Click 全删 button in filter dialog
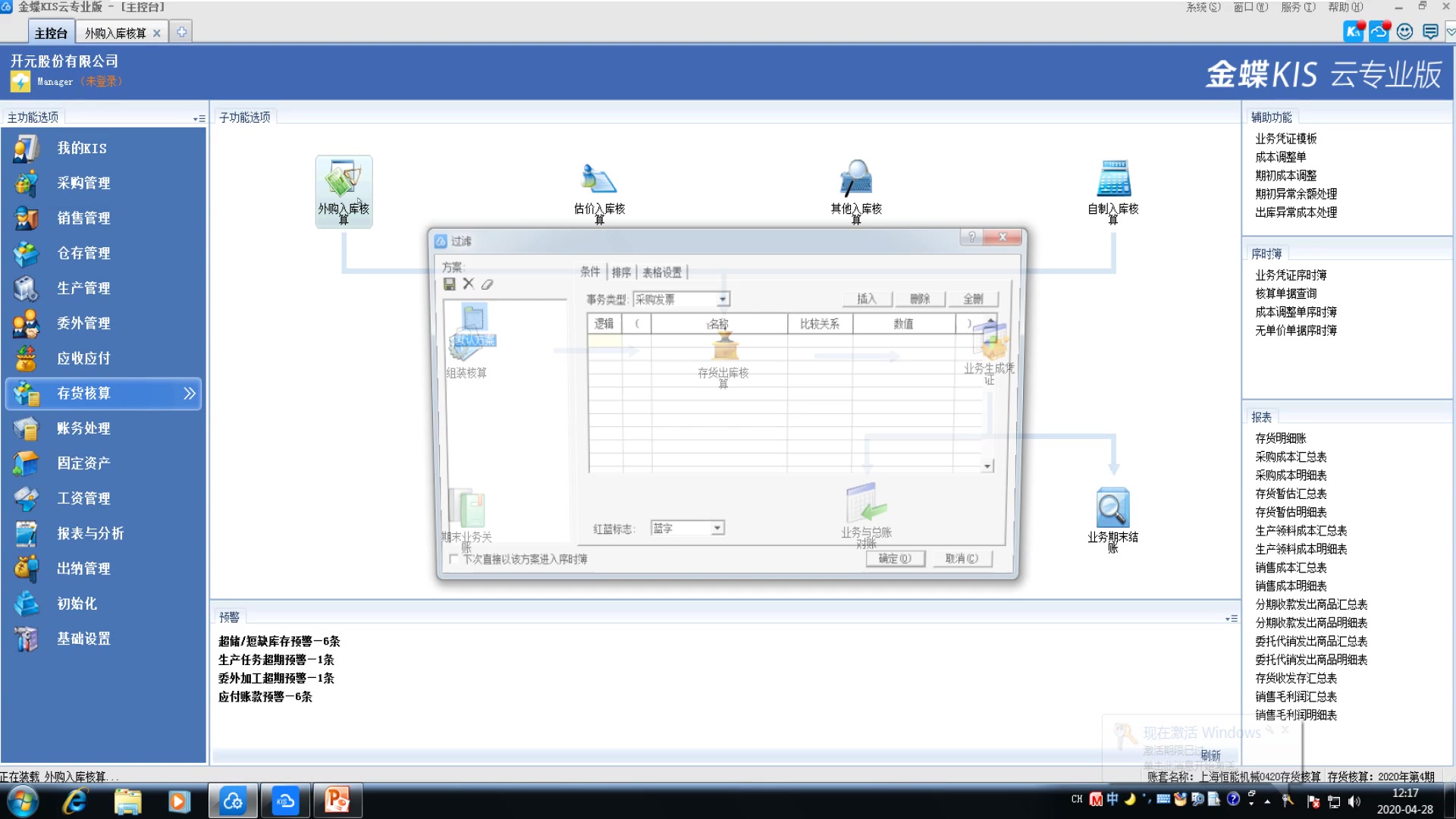This screenshot has width=1456, height=819. point(973,299)
